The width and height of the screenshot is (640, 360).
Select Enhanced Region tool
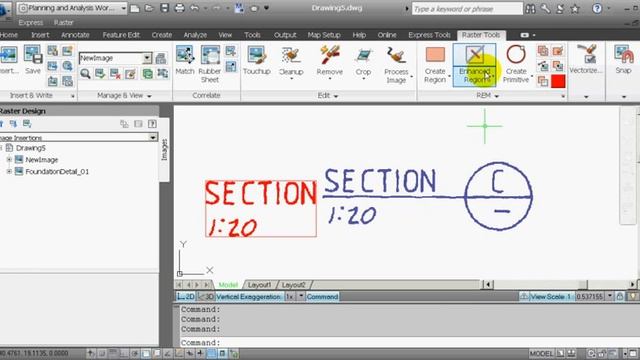coord(475,65)
